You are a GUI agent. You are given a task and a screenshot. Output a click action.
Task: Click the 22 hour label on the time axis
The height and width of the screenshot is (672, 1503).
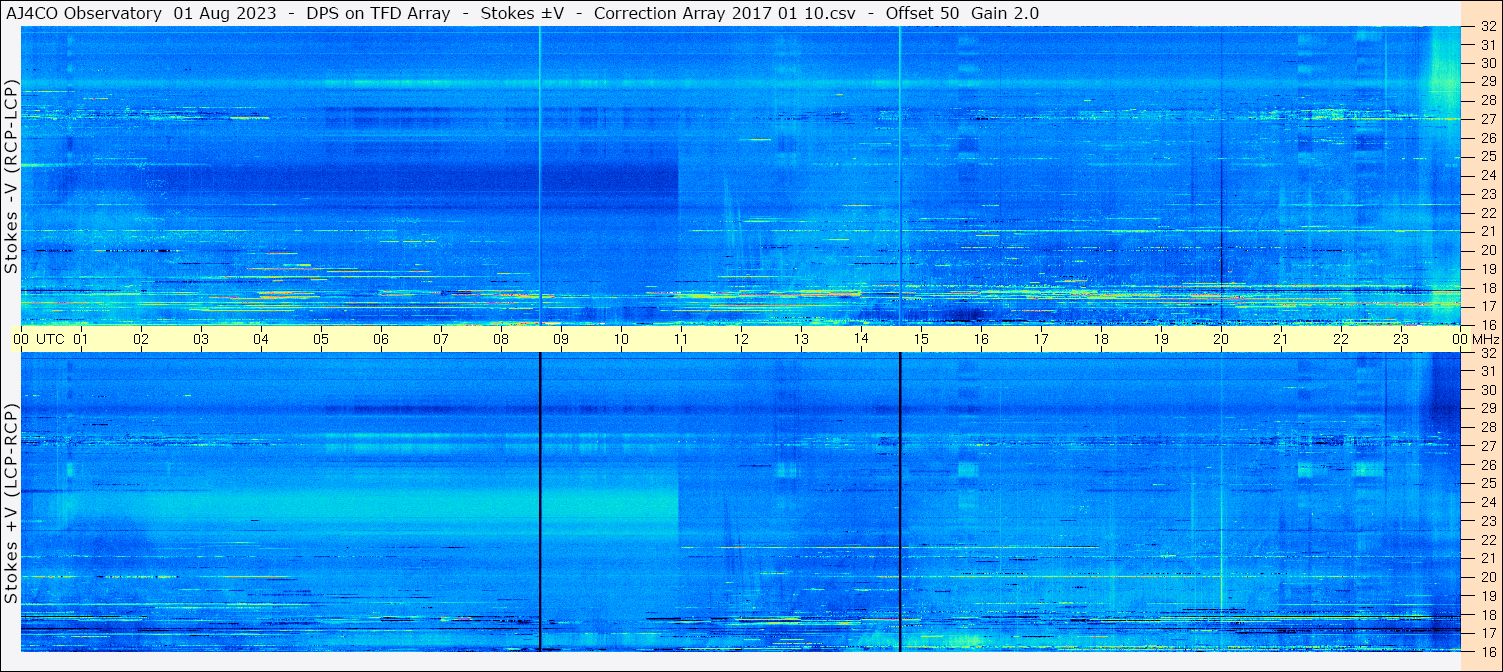pyautogui.click(x=1341, y=339)
